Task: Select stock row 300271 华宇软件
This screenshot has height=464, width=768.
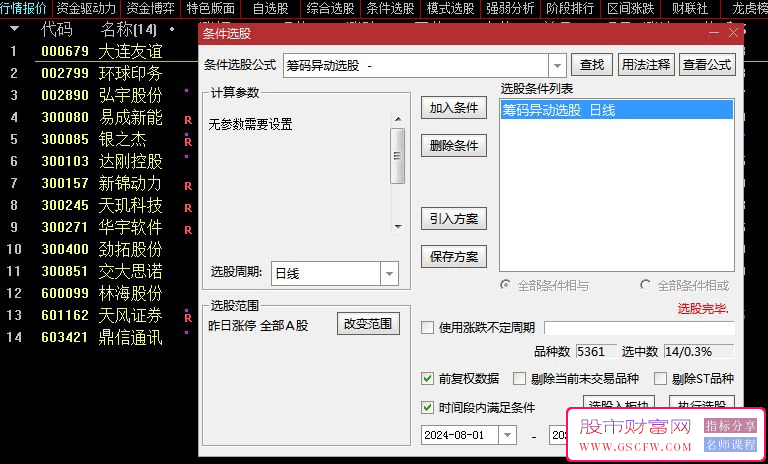Action: 98,227
